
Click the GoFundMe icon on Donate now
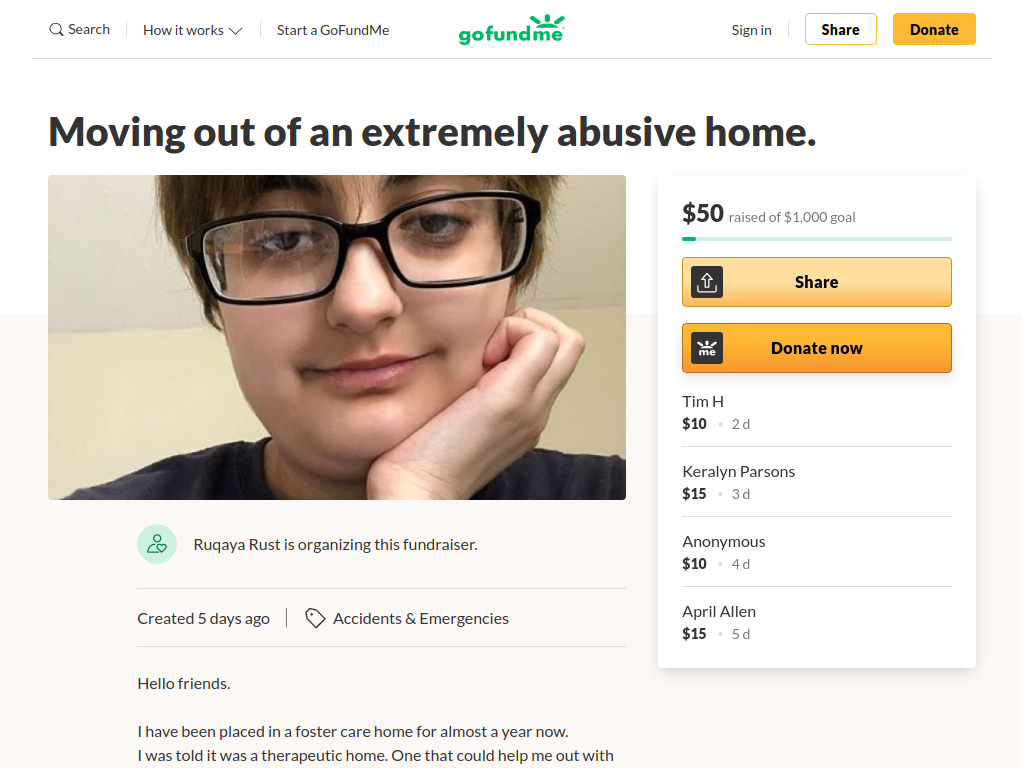(707, 348)
